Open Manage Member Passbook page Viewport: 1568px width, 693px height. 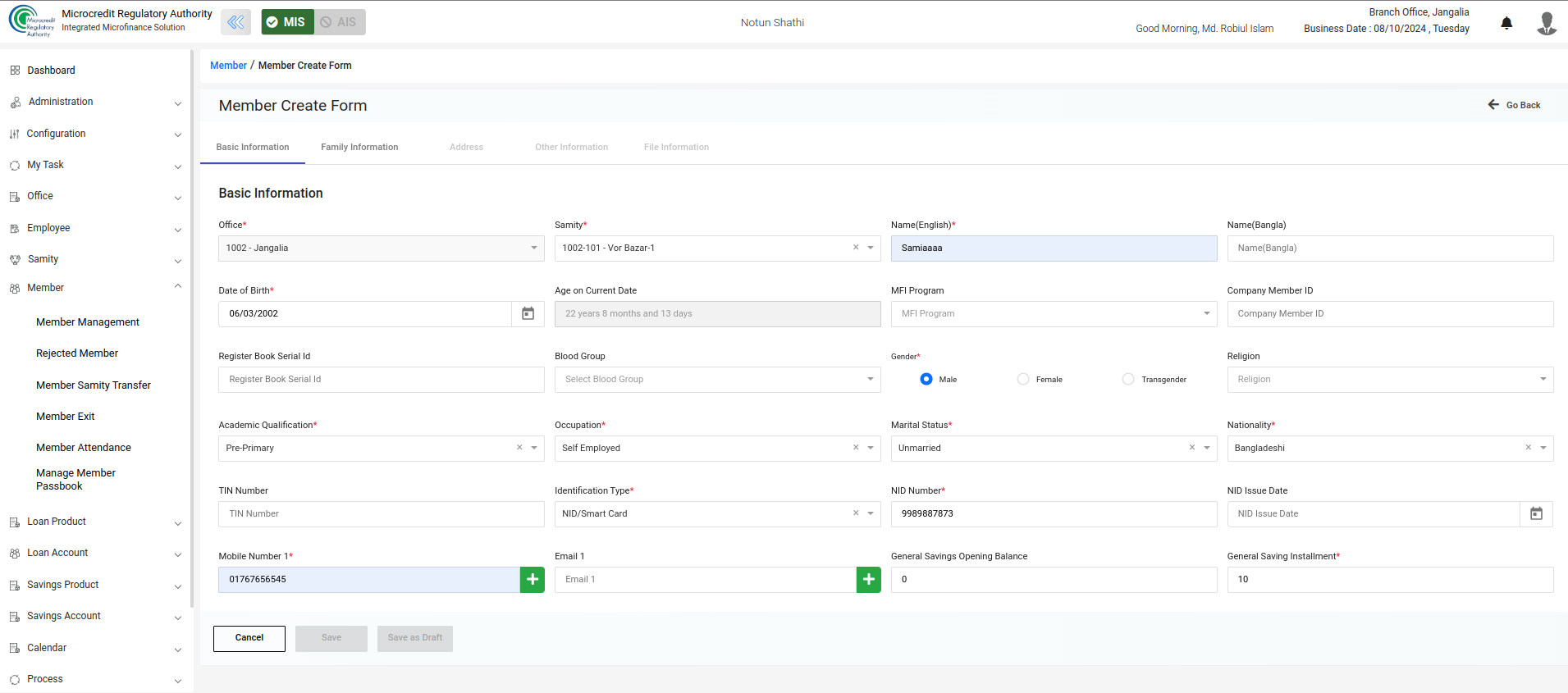[x=76, y=480]
